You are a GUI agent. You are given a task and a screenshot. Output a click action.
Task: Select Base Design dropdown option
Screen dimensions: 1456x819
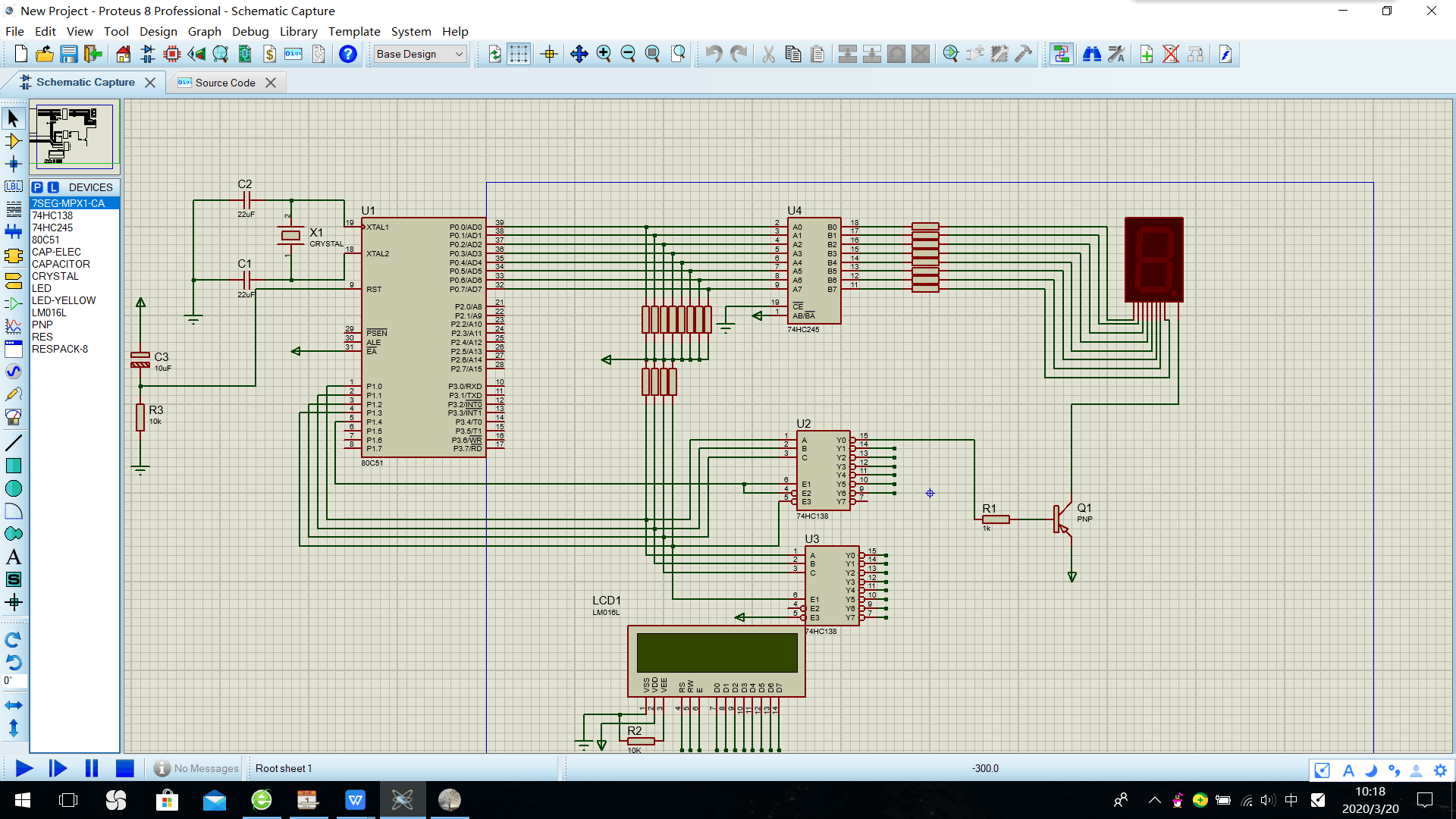pos(419,54)
